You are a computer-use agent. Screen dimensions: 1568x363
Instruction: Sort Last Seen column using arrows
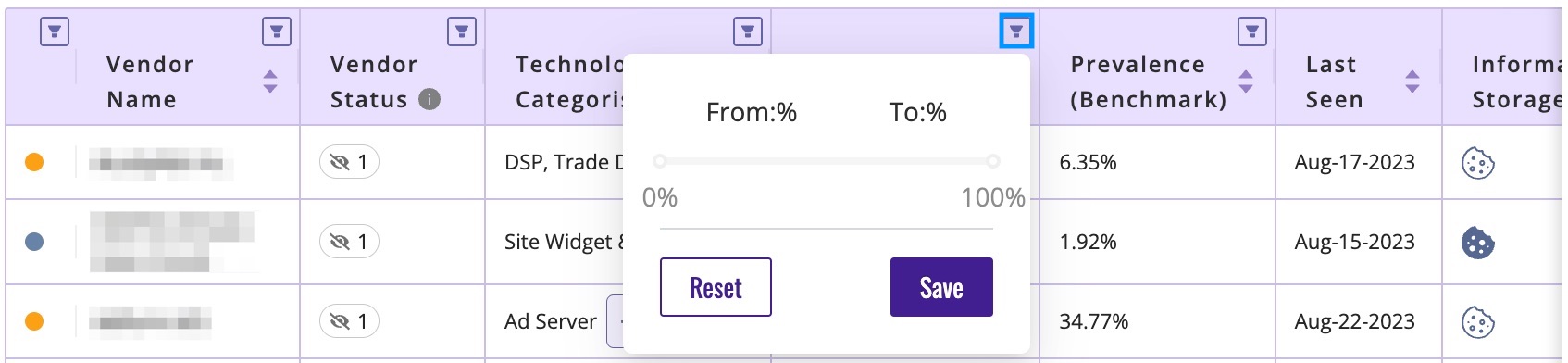coord(1412,81)
